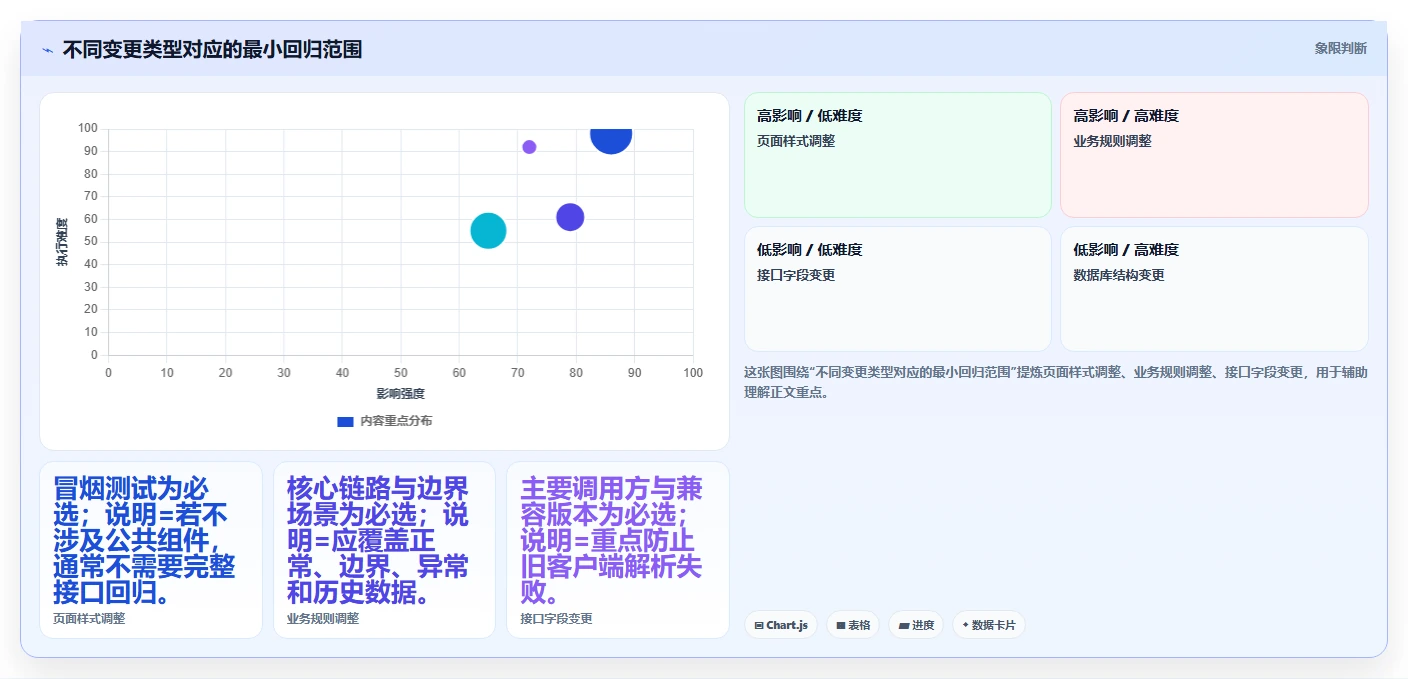Click the icon on the 进度 chip
The image size is (1408, 679).
(x=904, y=626)
